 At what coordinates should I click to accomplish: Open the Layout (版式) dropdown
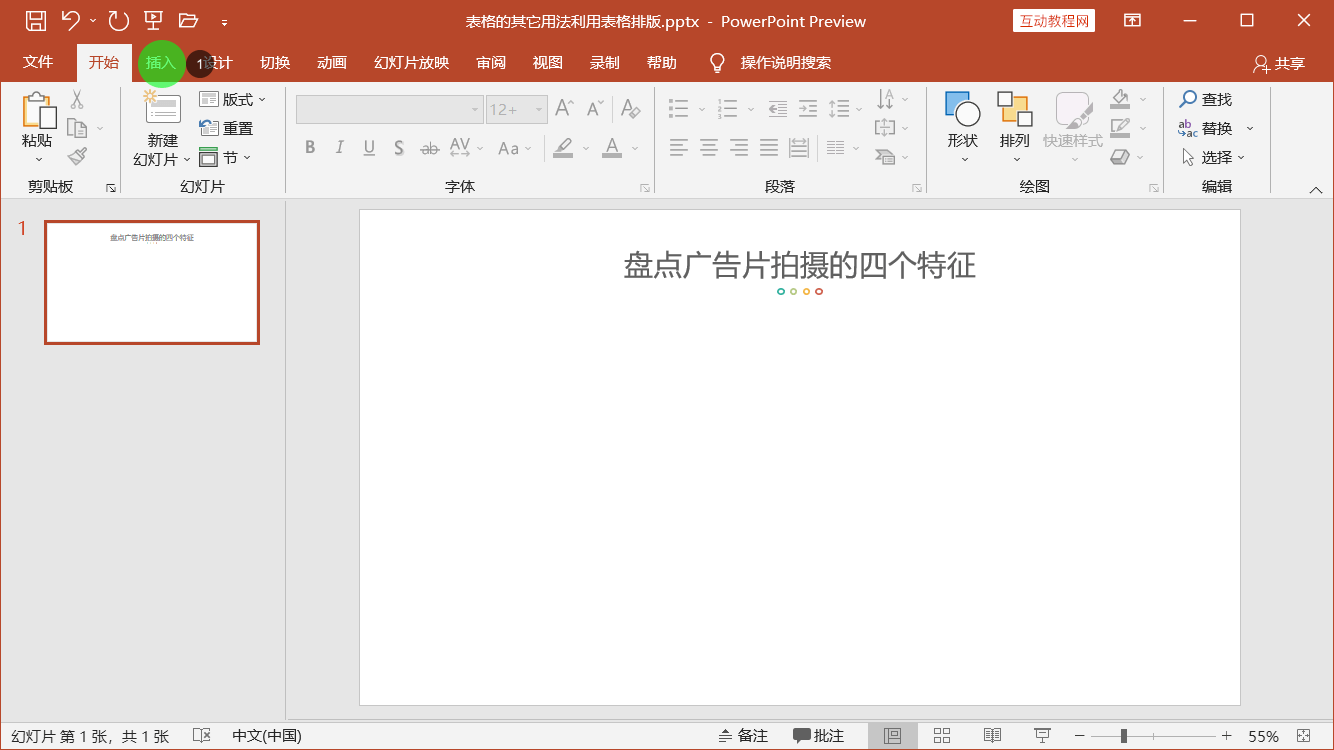click(x=233, y=98)
